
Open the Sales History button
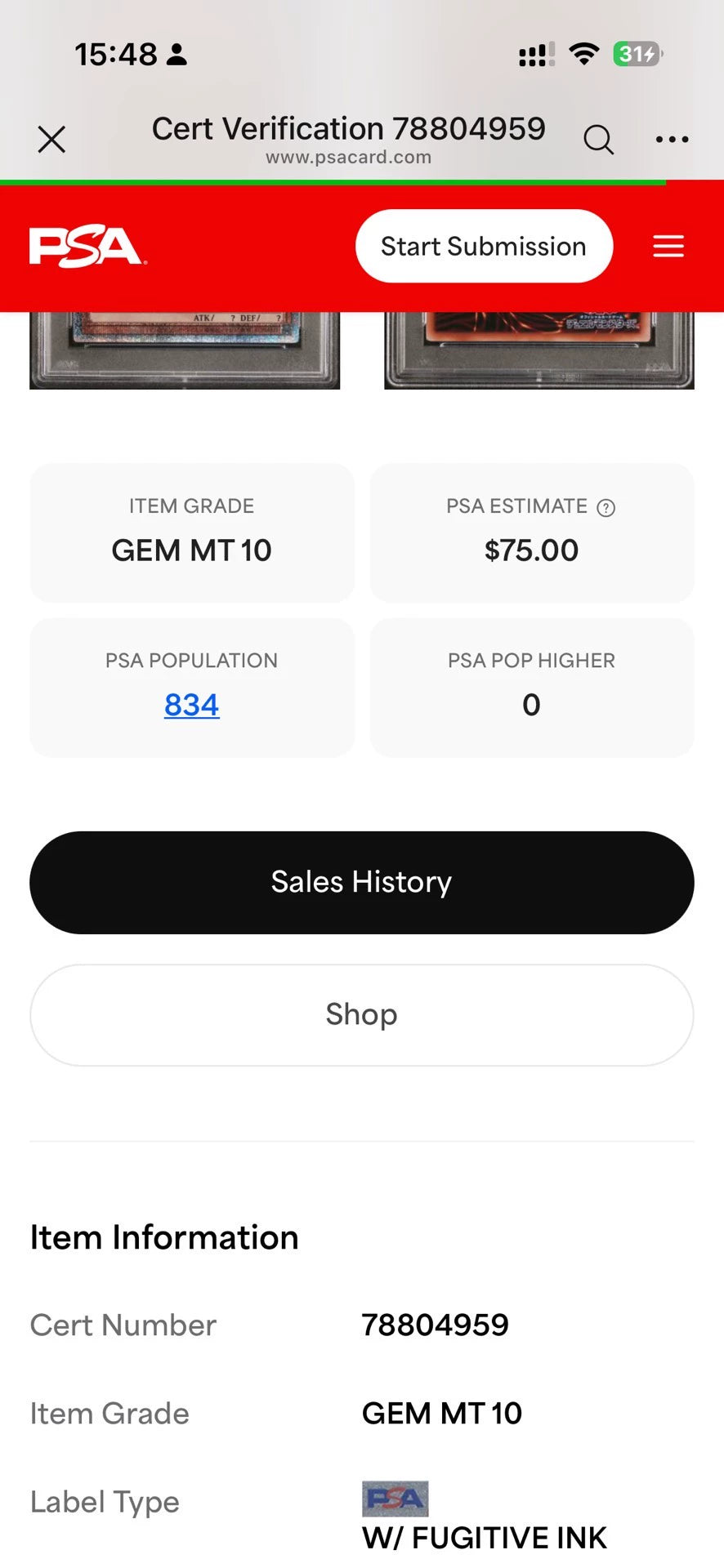(362, 883)
